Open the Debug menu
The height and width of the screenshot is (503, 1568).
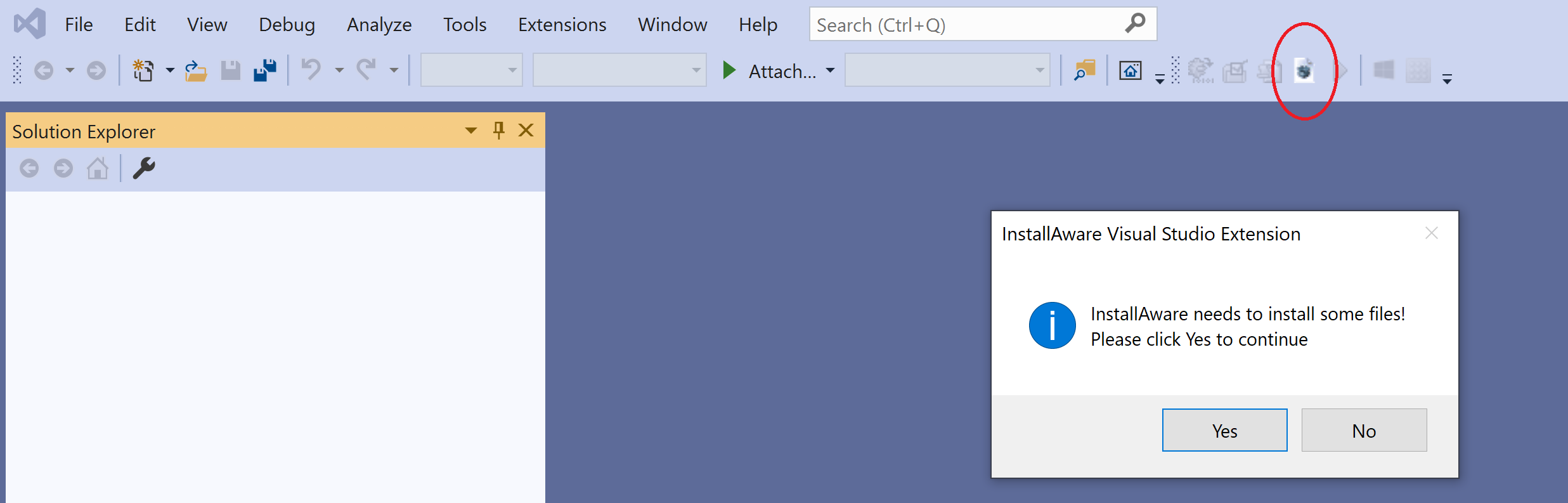coord(287,25)
